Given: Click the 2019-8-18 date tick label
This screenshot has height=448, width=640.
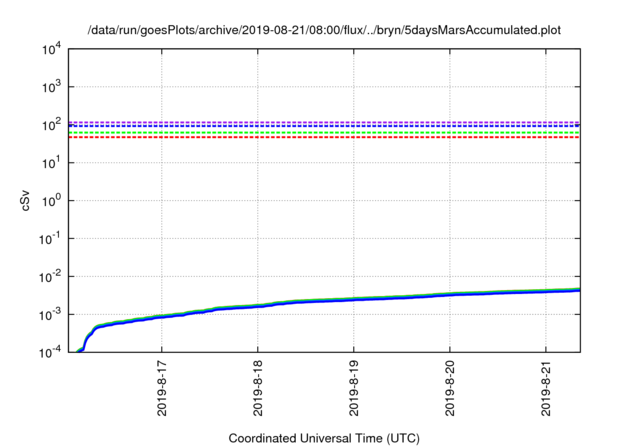Looking at the screenshot, I should coord(258,388).
